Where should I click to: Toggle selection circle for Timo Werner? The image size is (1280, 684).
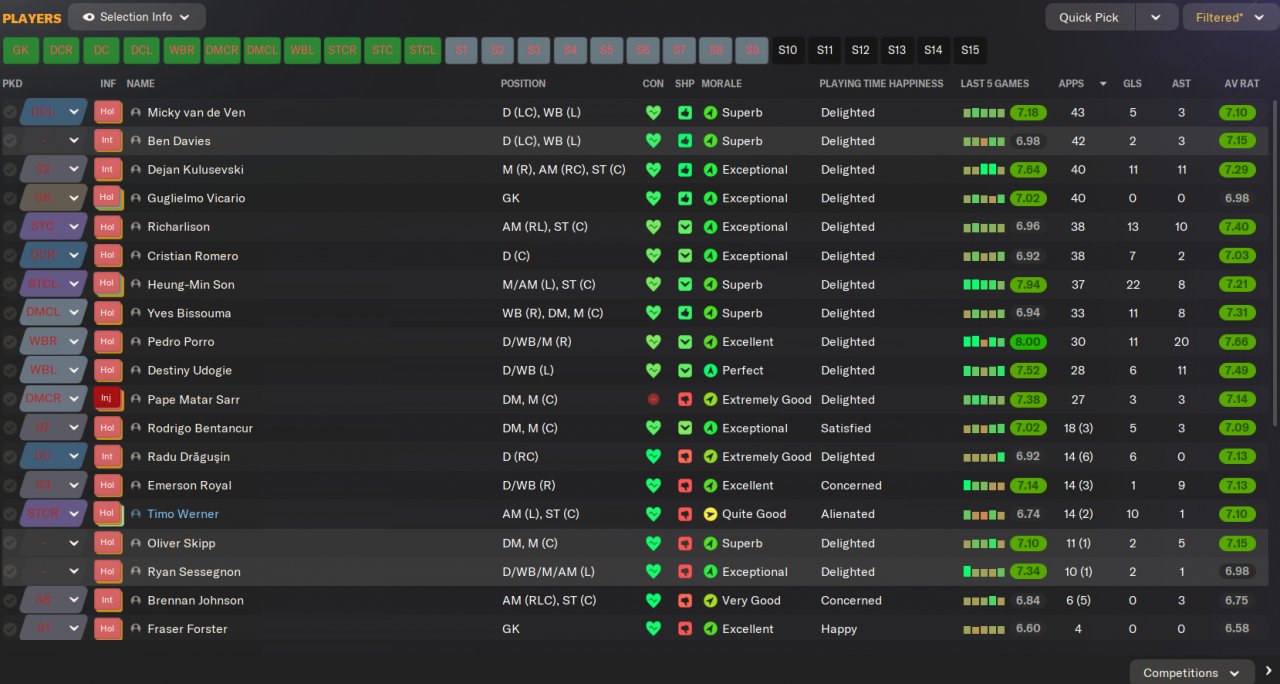click(10, 514)
